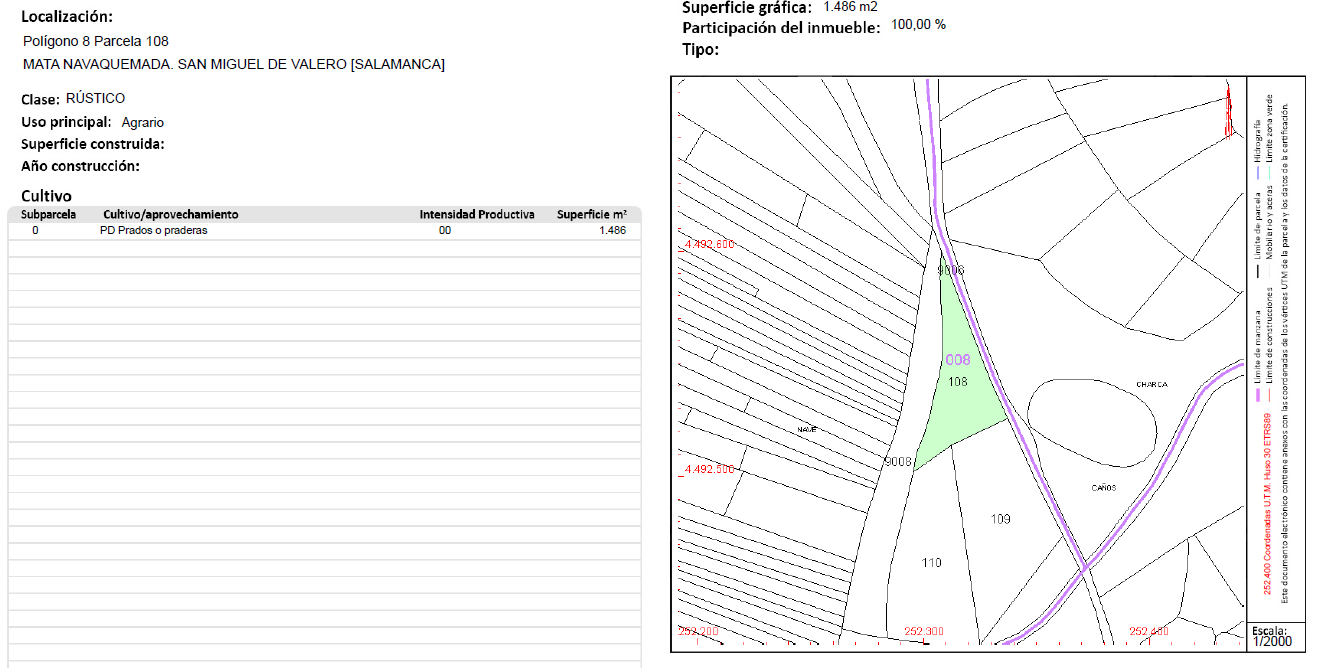Click the Intensidad Productiva column header

click(476, 215)
